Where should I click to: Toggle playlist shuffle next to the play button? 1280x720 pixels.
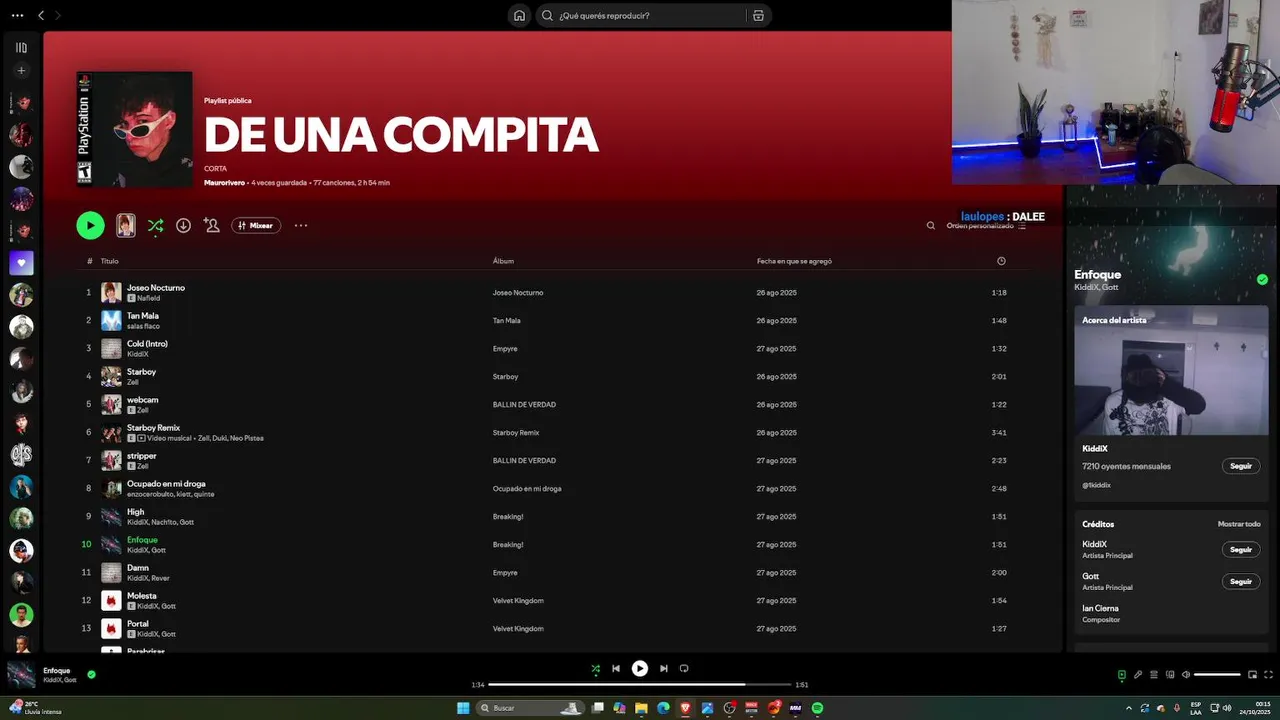click(155, 226)
